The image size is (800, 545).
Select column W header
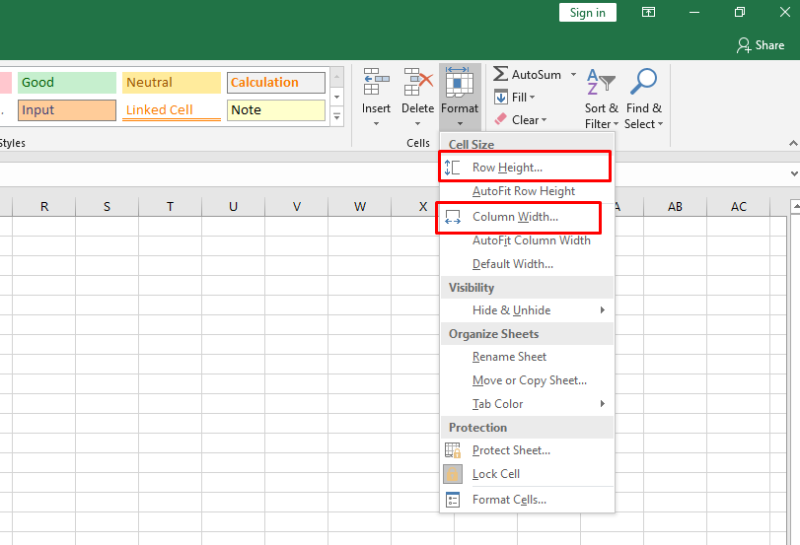coord(360,207)
